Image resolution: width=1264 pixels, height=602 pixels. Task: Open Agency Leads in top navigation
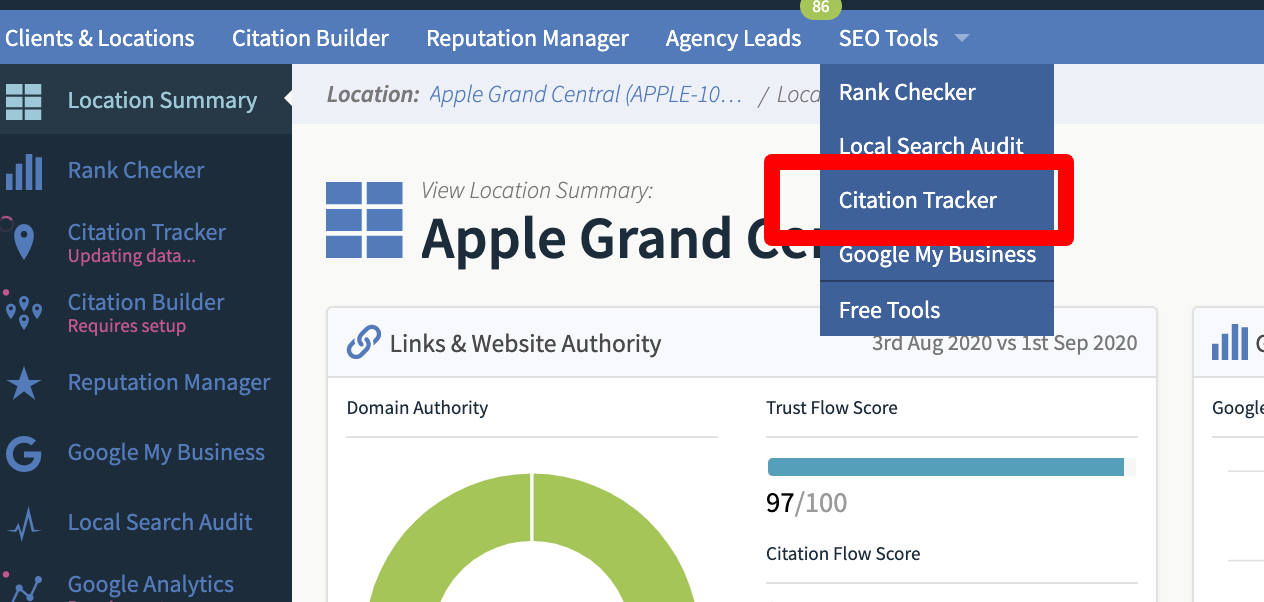(734, 39)
